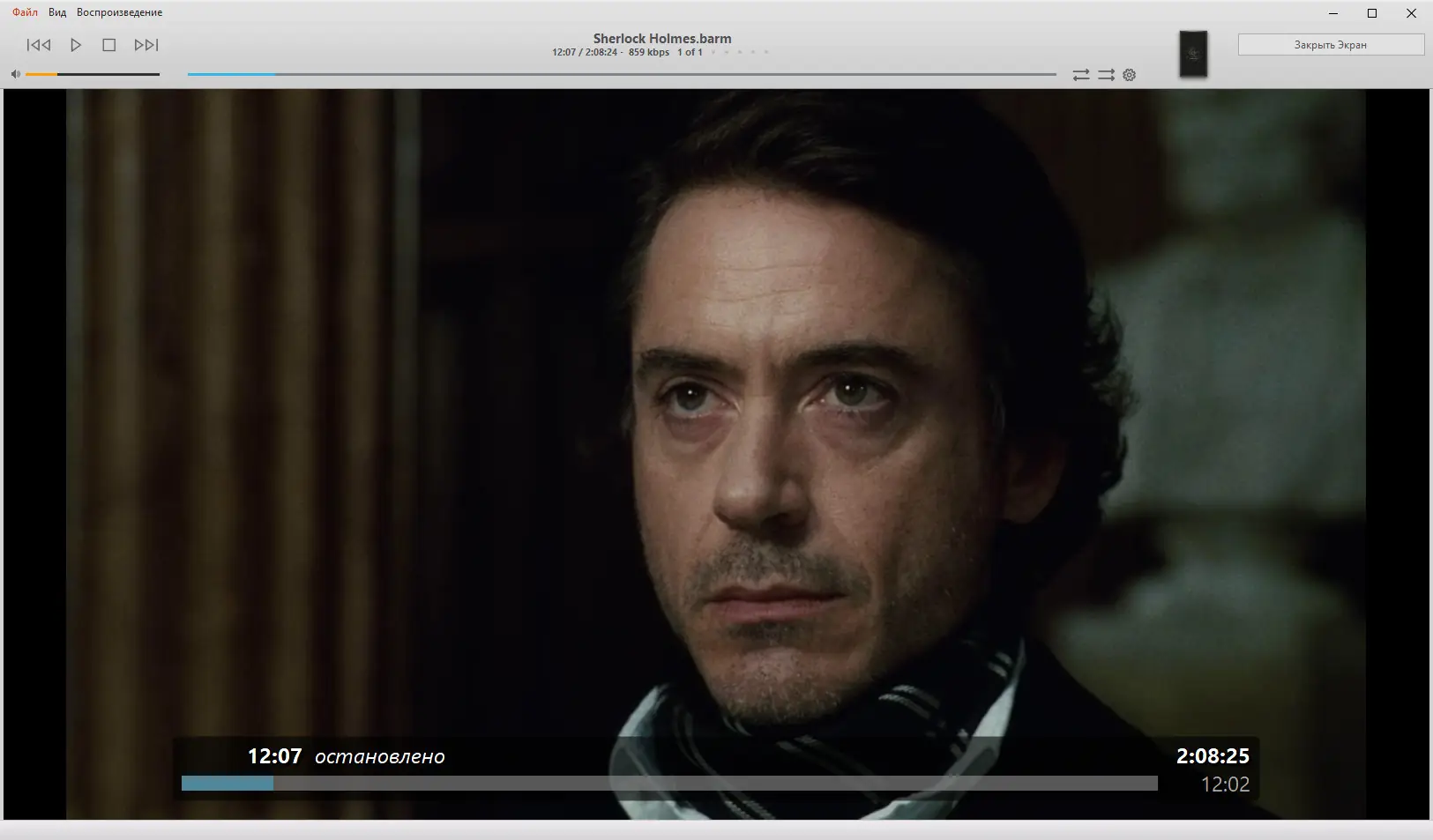The width and height of the screenshot is (1433, 840).
Task: Open the settings gear next to shuffle
Action: (1130, 75)
